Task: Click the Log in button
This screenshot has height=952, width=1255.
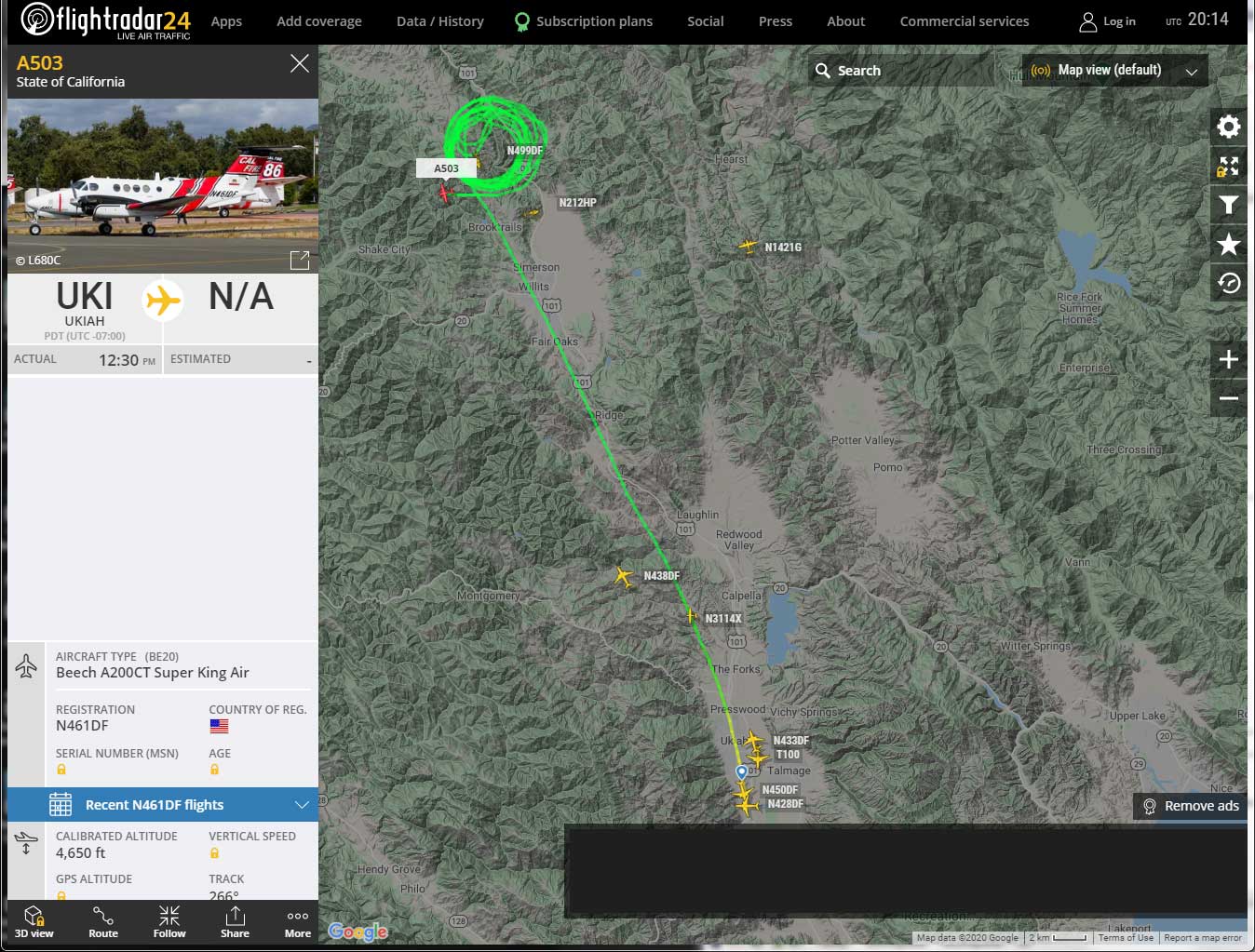Action: coord(1107,21)
